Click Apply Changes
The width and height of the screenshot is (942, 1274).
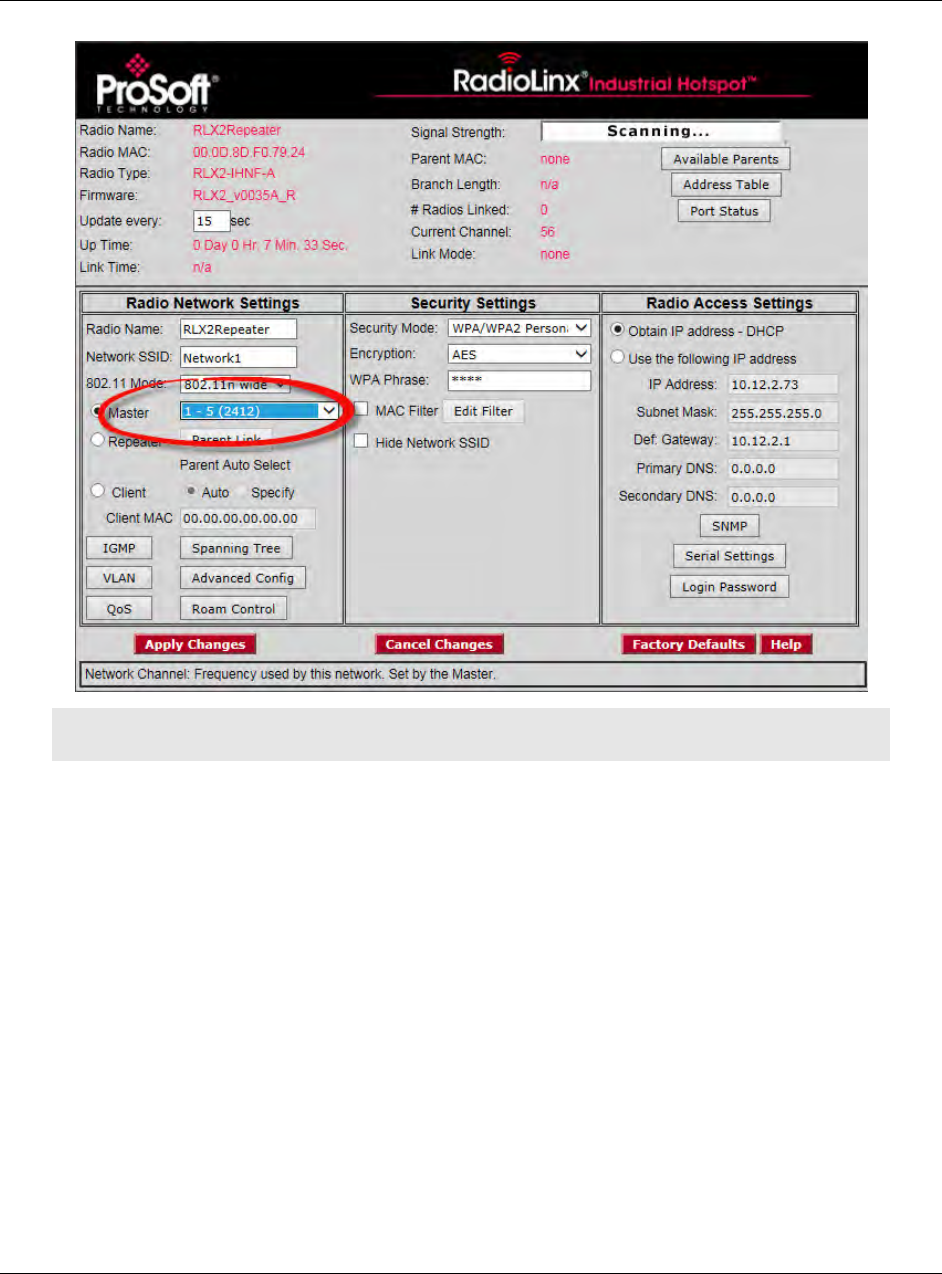tap(196, 644)
